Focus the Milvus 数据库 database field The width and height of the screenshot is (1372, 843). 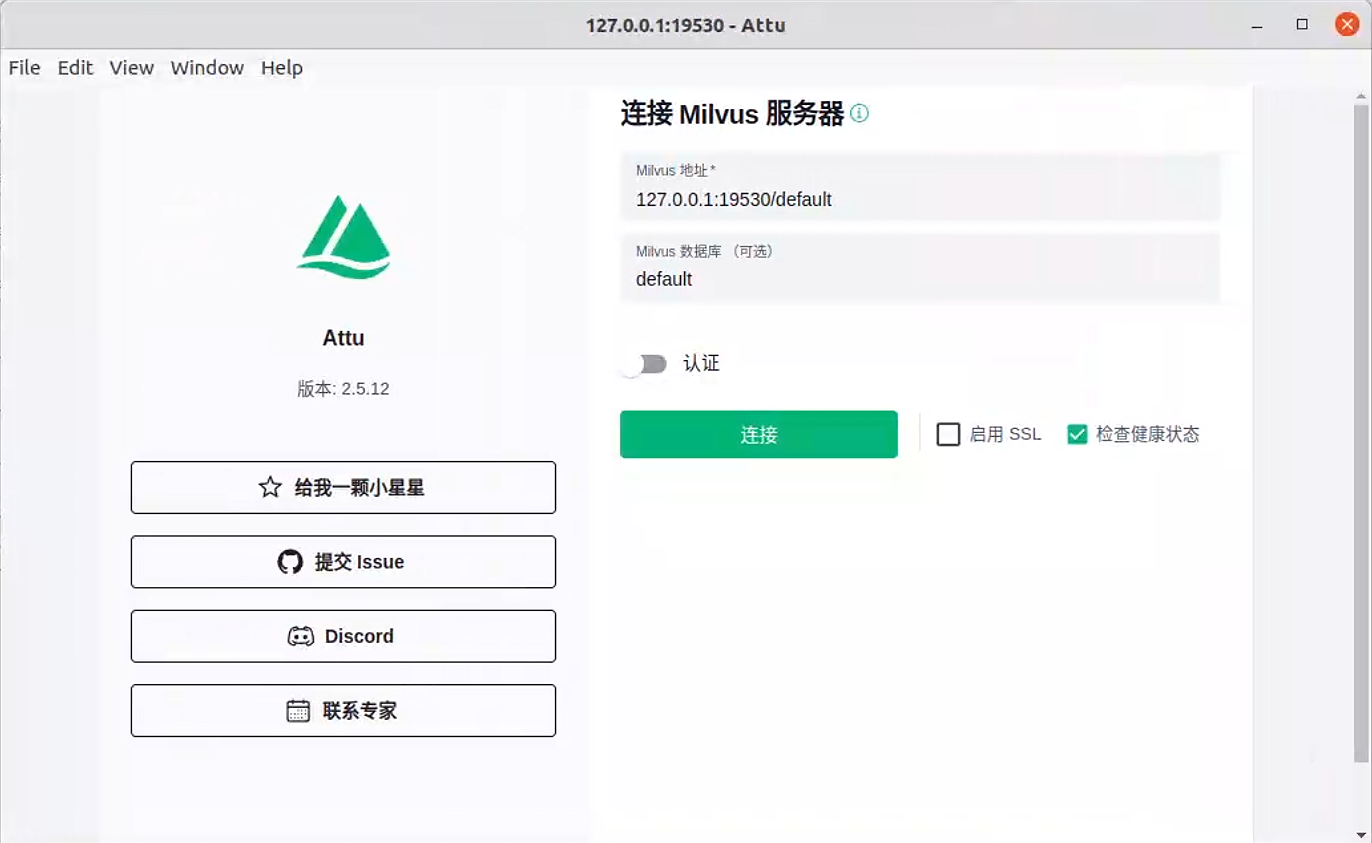pos(920,268)
